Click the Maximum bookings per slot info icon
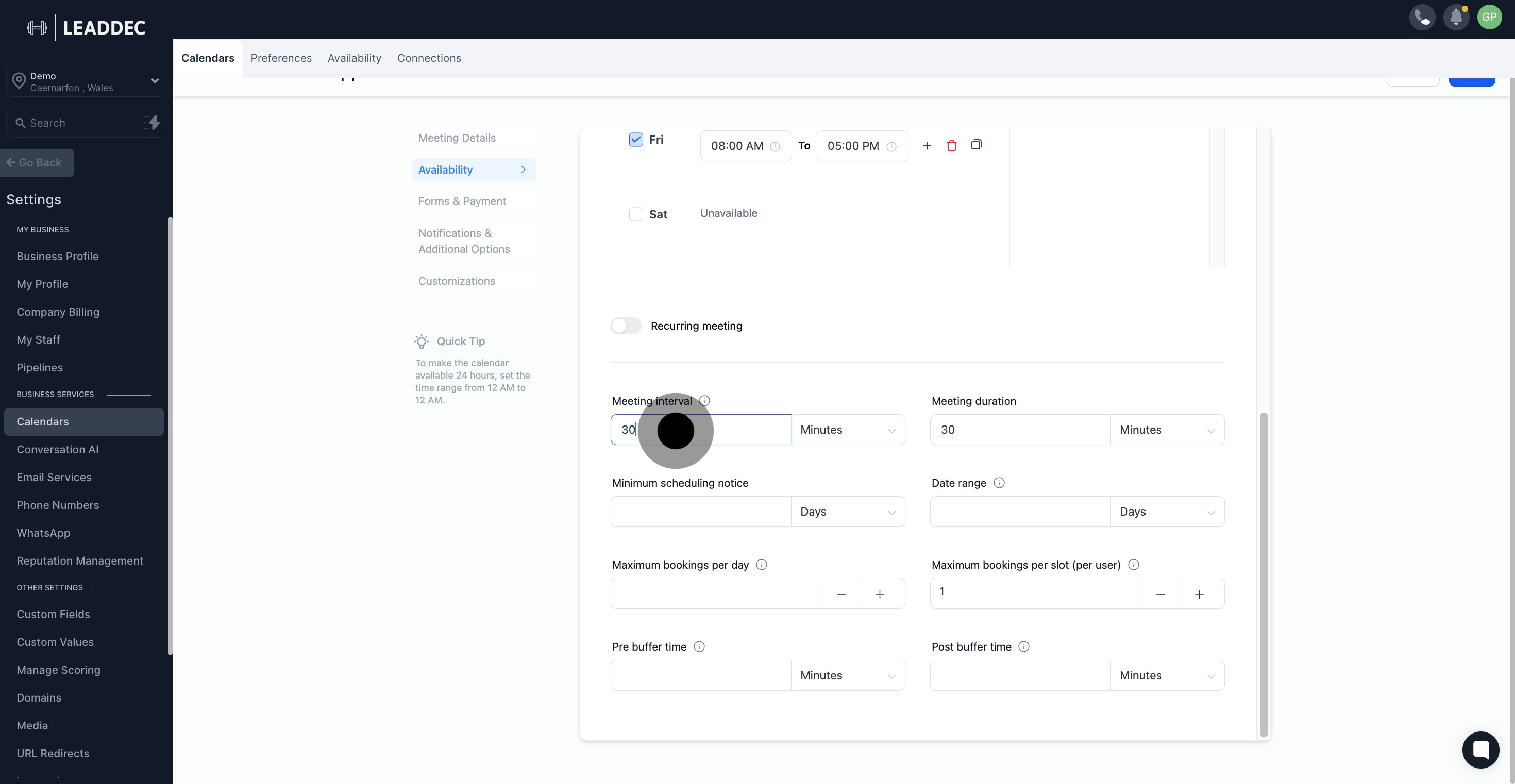1515x784 pixels. pos(1133,565)
